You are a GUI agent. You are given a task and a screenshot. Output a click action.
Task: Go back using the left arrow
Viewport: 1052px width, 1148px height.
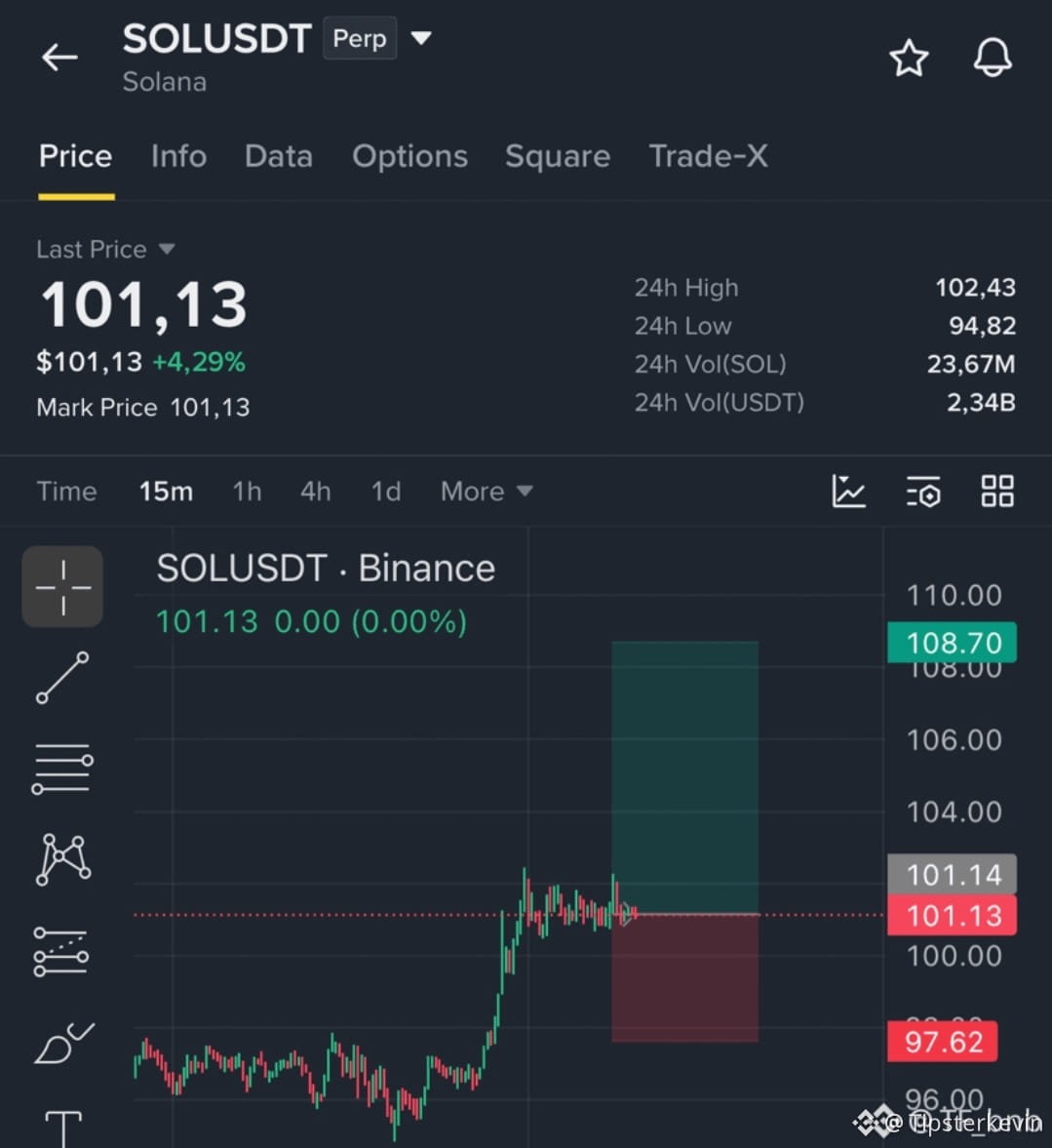tap(59, 58)
